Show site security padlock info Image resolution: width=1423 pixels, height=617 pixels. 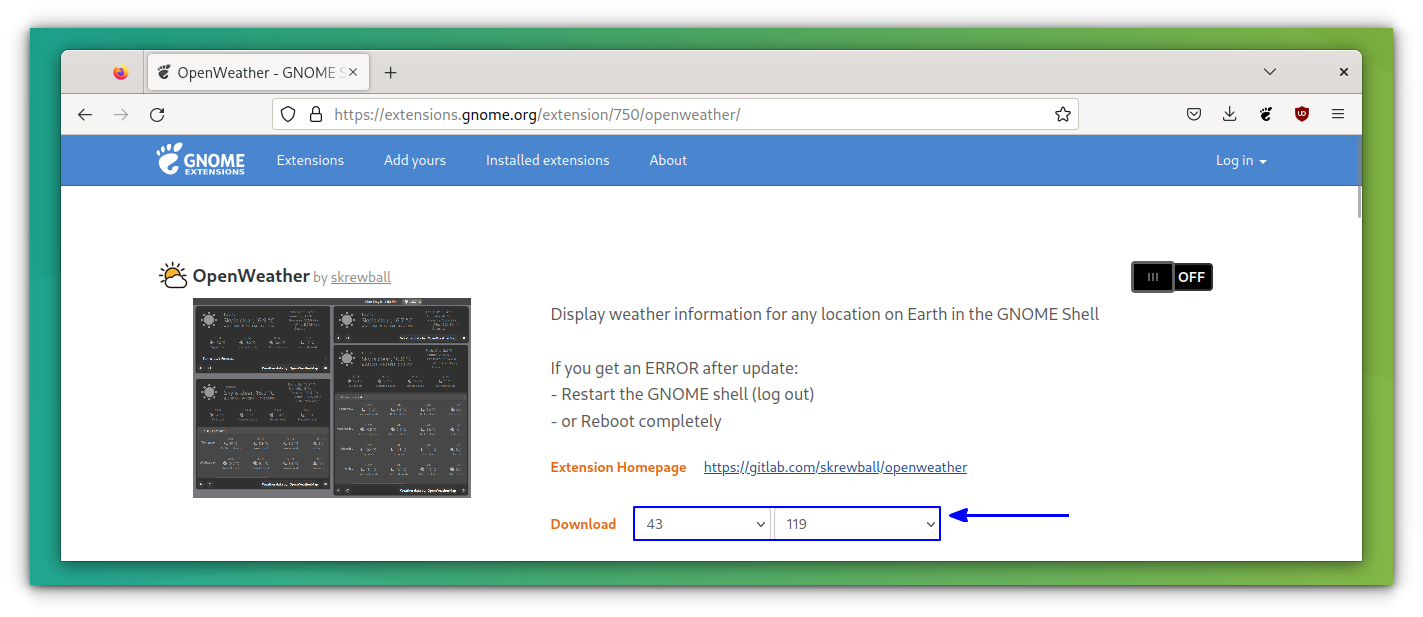click(315, 114)
